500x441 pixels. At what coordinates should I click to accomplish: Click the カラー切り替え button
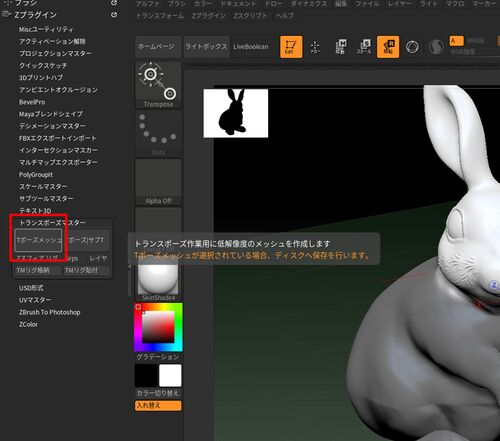(158, 393)
